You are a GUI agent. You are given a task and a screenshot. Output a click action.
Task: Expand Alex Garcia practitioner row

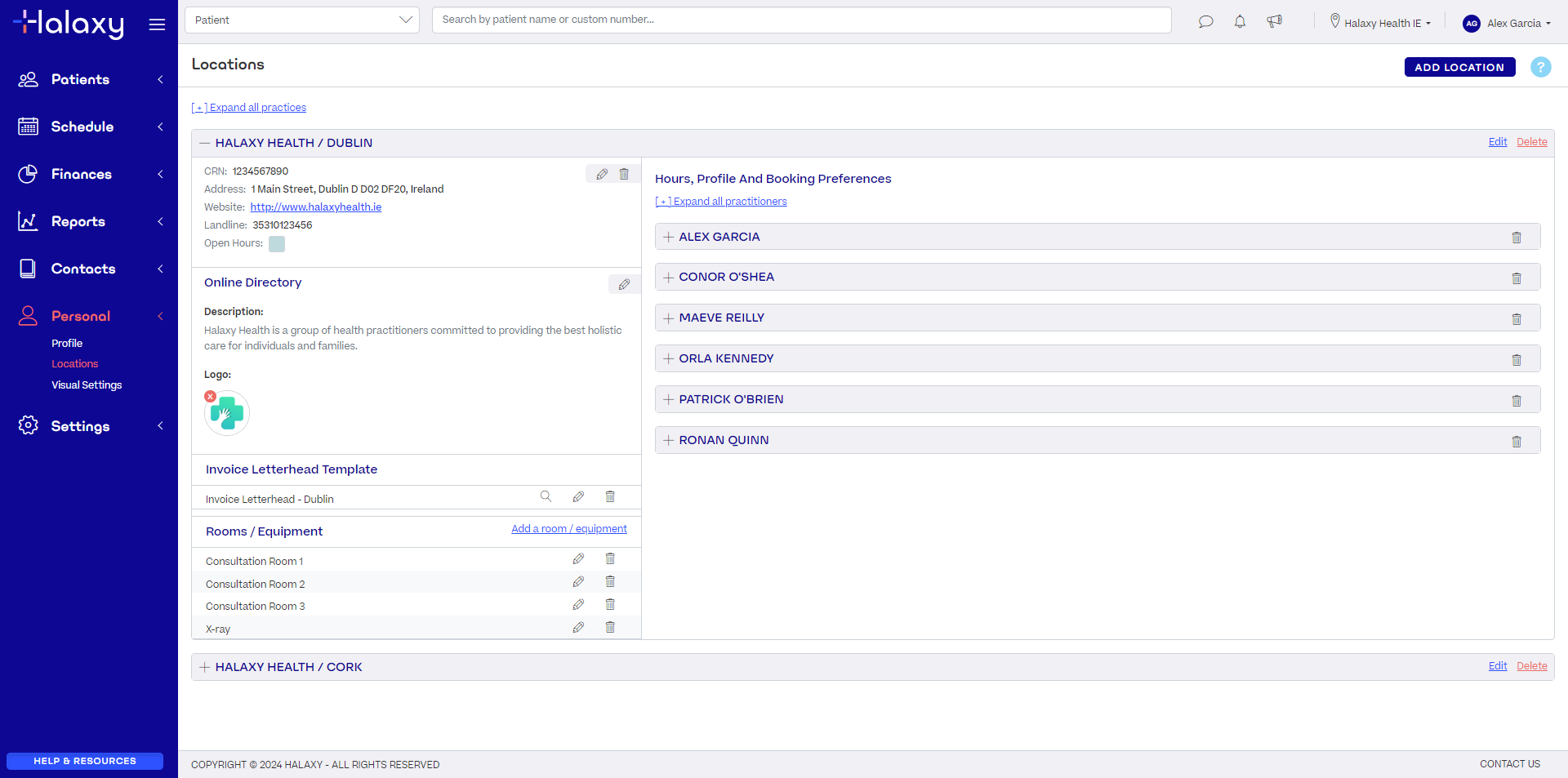point(668,237)
